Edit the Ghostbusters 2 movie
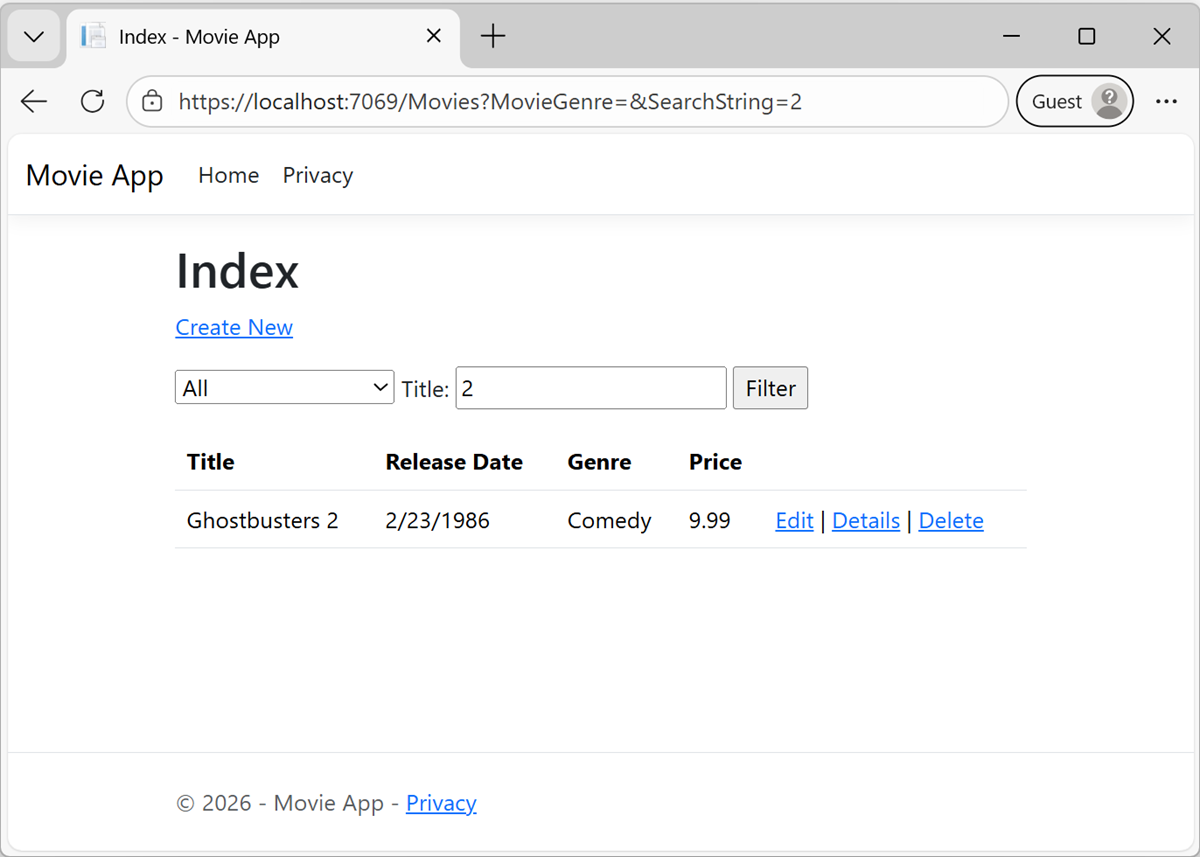The height and width of the screenshot is (857, 1200). pyautogui.click(x=794, y=520)
